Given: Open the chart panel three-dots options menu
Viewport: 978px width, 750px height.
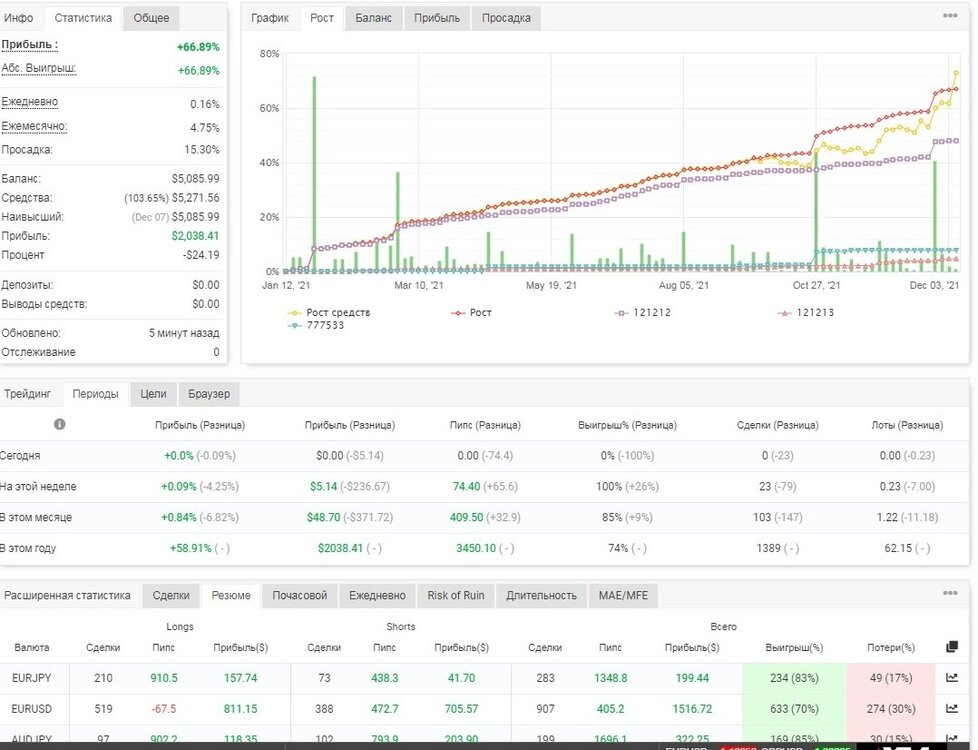Looking at the screenshot, I should tap(950, 16).
